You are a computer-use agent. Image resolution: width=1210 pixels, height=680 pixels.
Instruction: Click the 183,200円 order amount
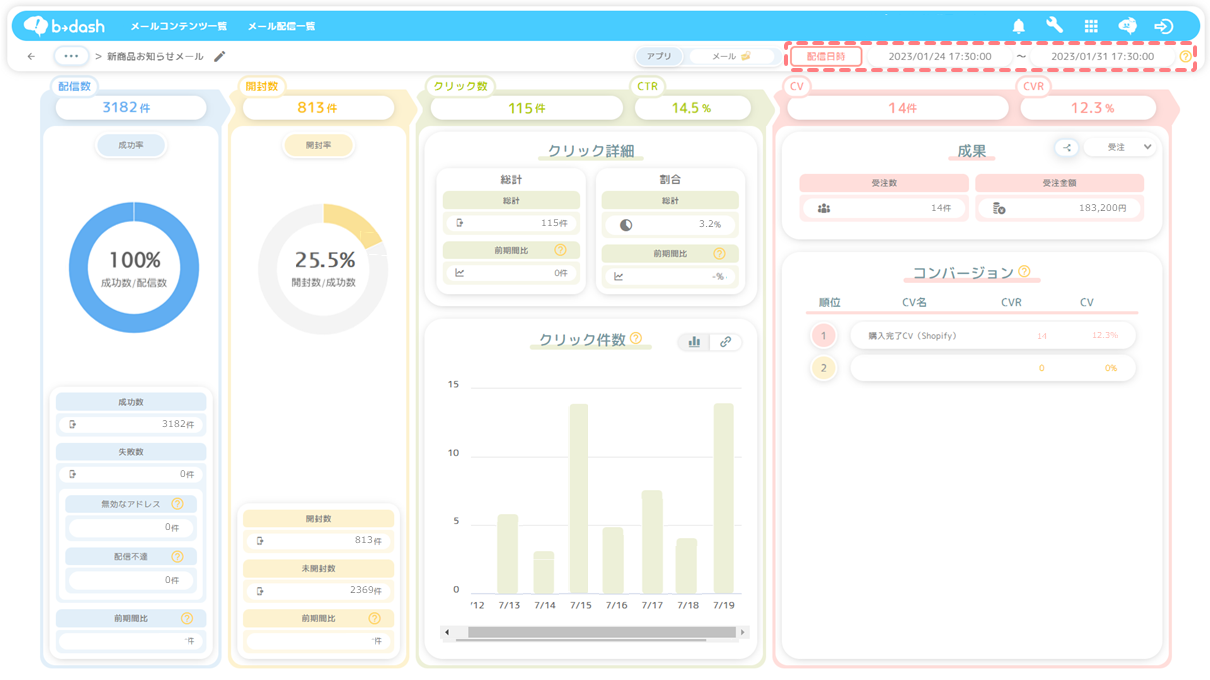coord(1102,209)
